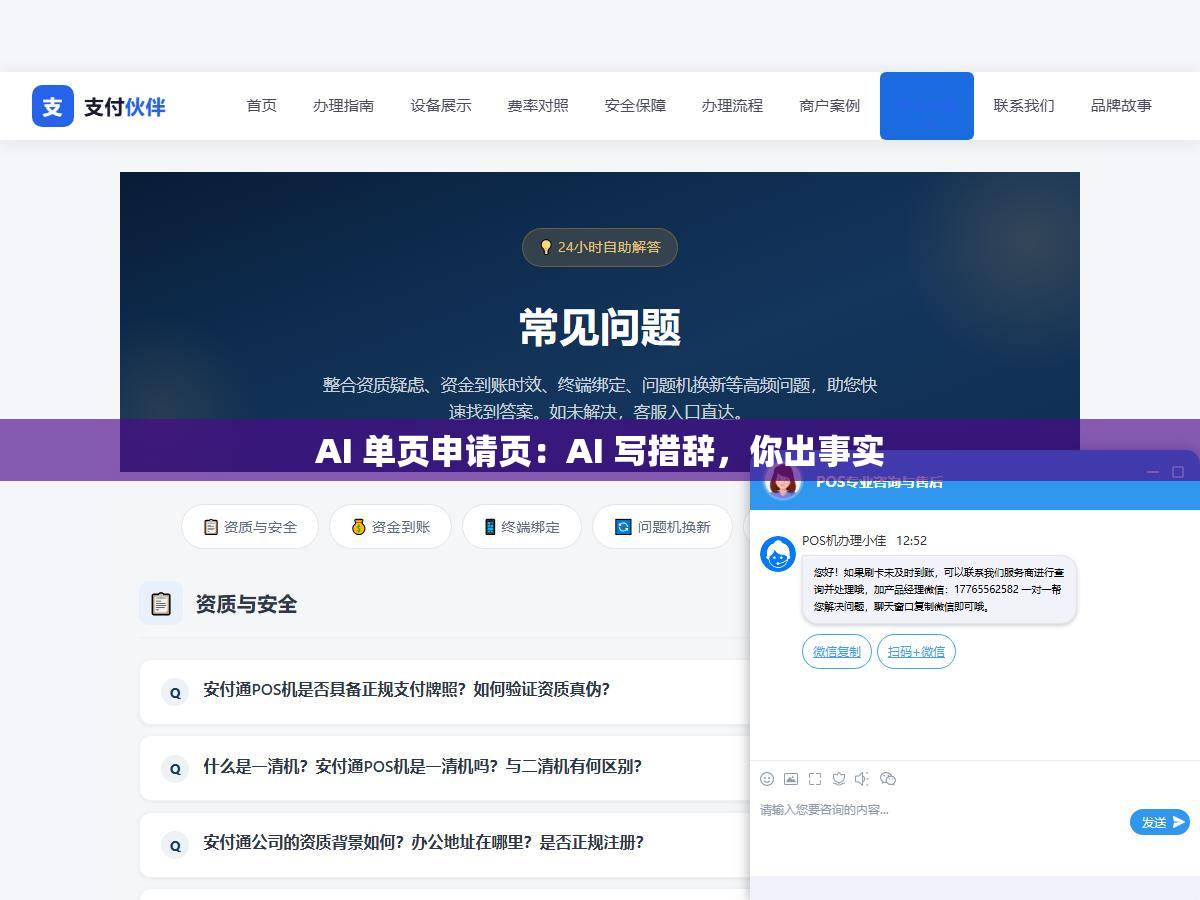
Task: Click the 发送 send button
Action: pyautogui.click(x=1160, y=822)
